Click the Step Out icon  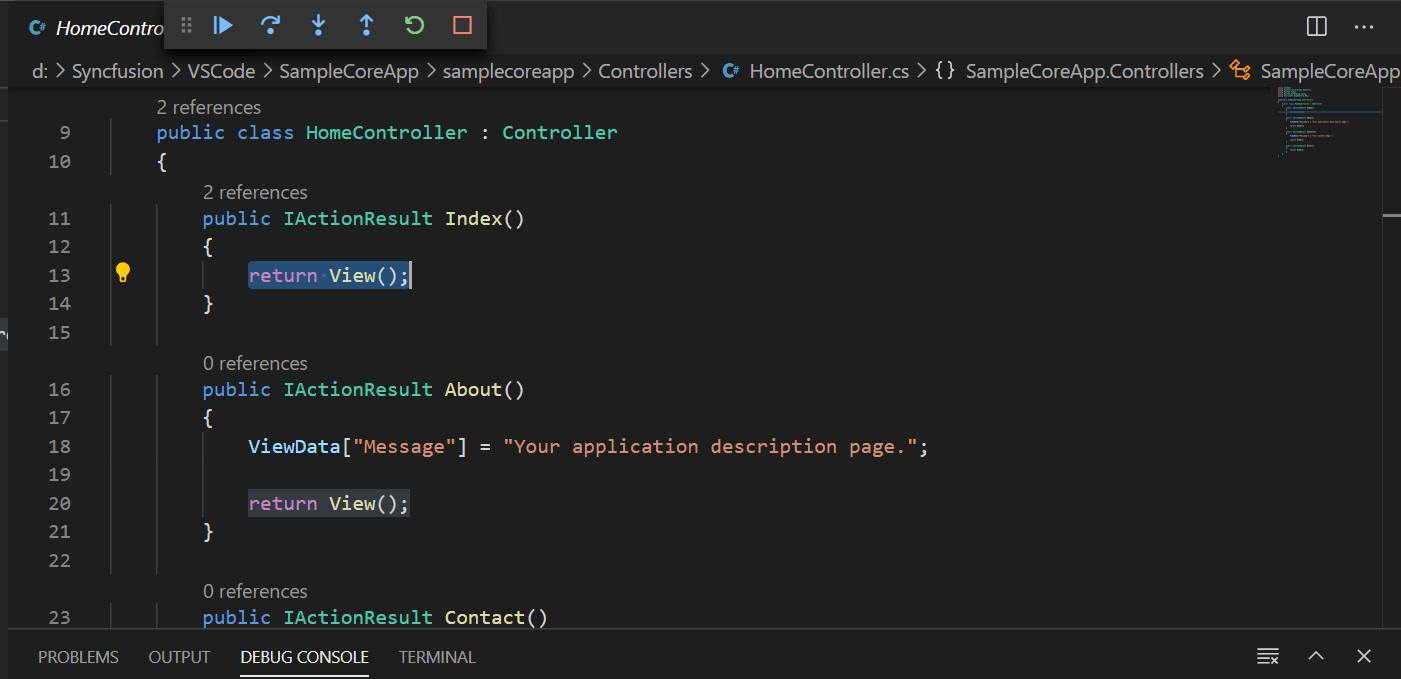tap(366, 25)
